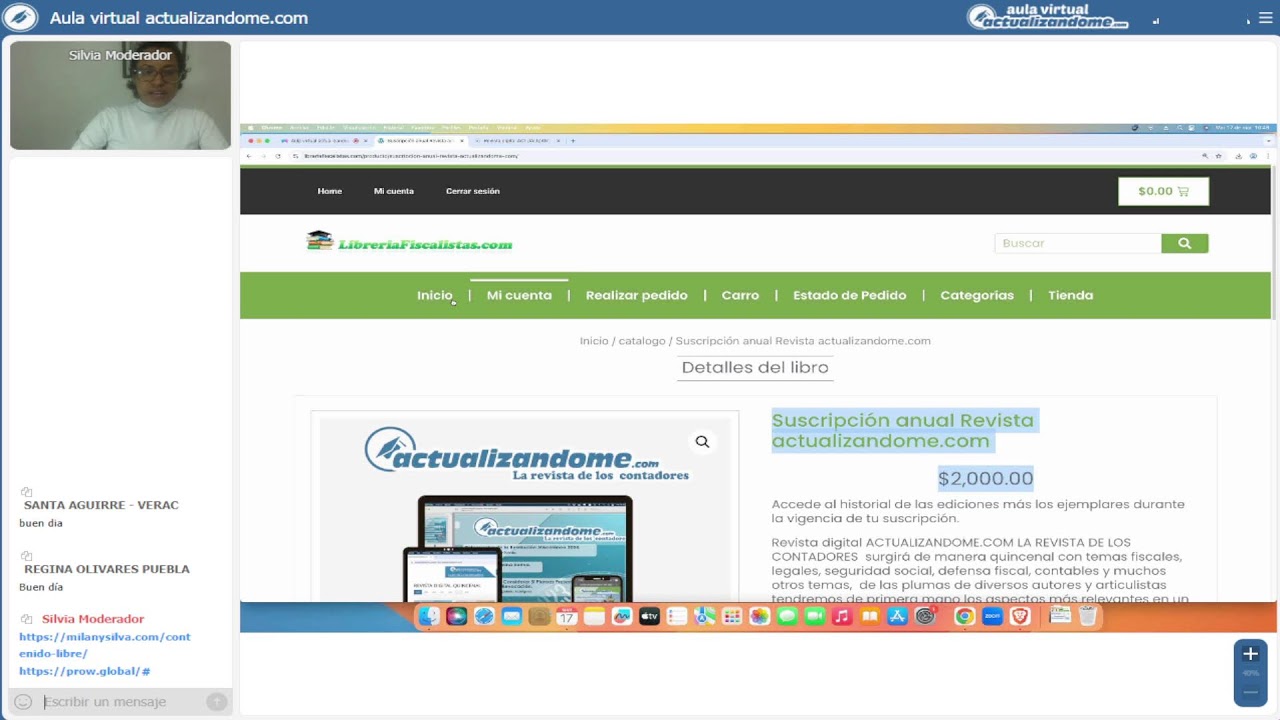Screen dimensions: 1280x720
Task: Click the magnifier icon on product image
Action: coord(702,441)
